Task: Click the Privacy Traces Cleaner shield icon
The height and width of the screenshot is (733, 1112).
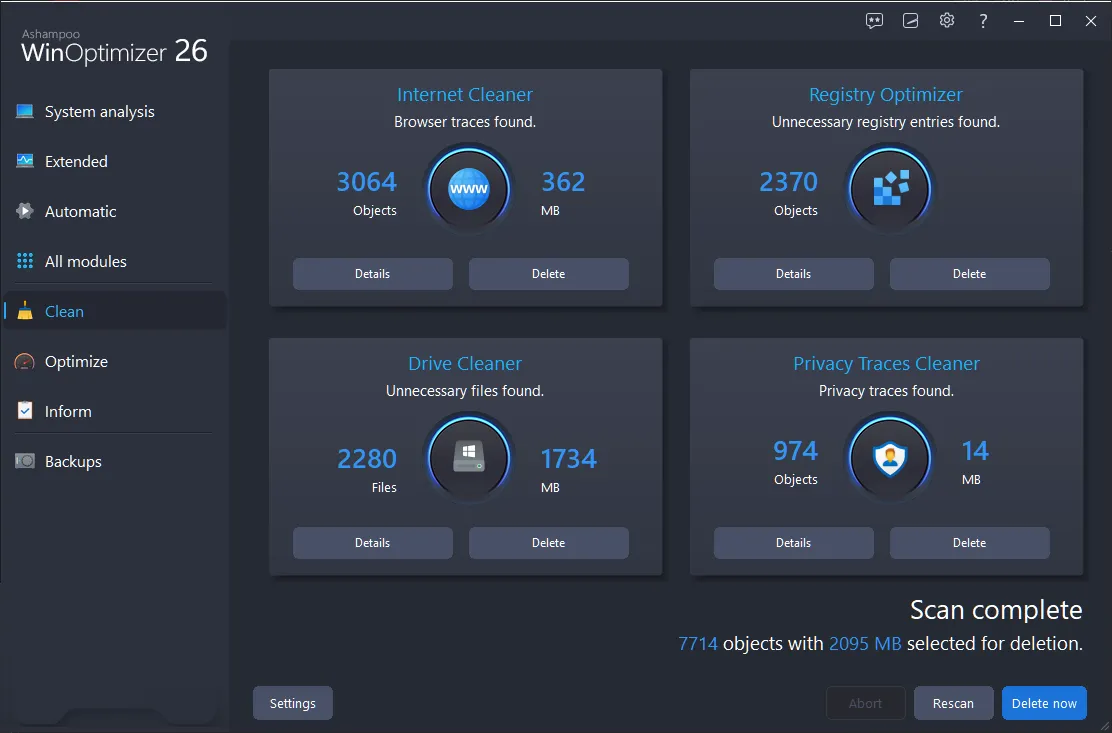Action: (889, 458)
